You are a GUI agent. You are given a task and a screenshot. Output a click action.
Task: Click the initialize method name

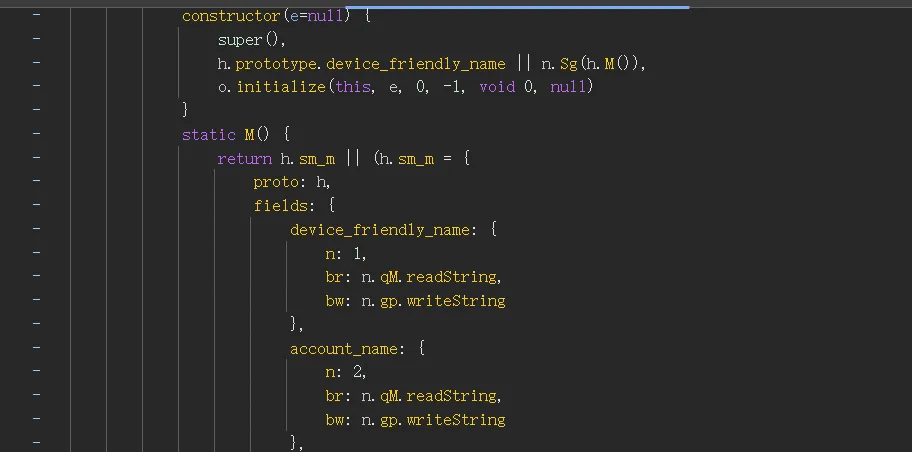pyautogui.click(x=281, y=87)
